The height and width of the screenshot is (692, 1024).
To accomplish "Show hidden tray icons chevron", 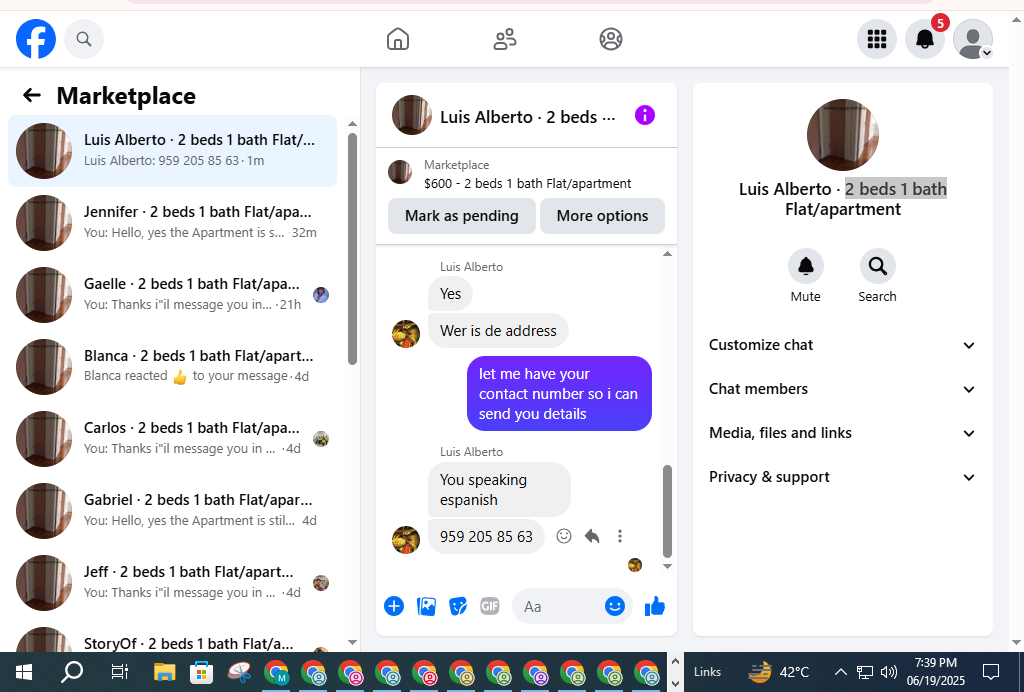I will (840, 672).
